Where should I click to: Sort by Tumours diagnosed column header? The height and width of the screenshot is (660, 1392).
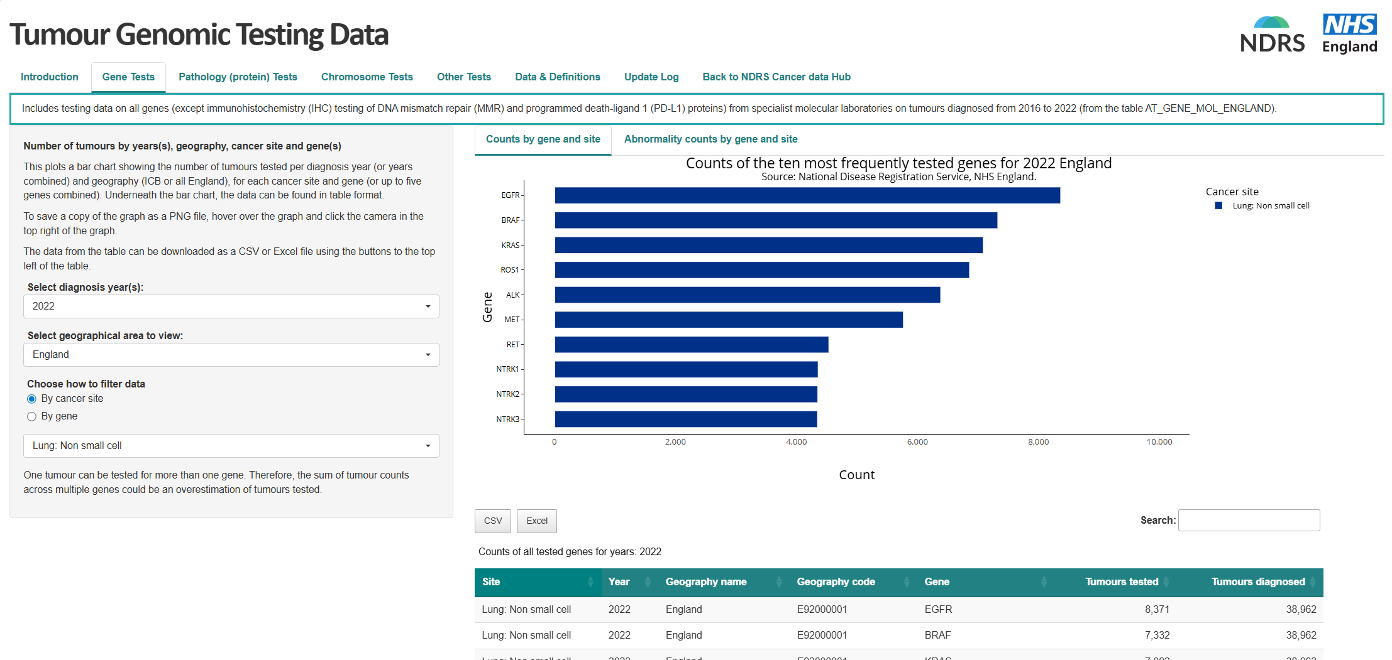pos(1250,582)
